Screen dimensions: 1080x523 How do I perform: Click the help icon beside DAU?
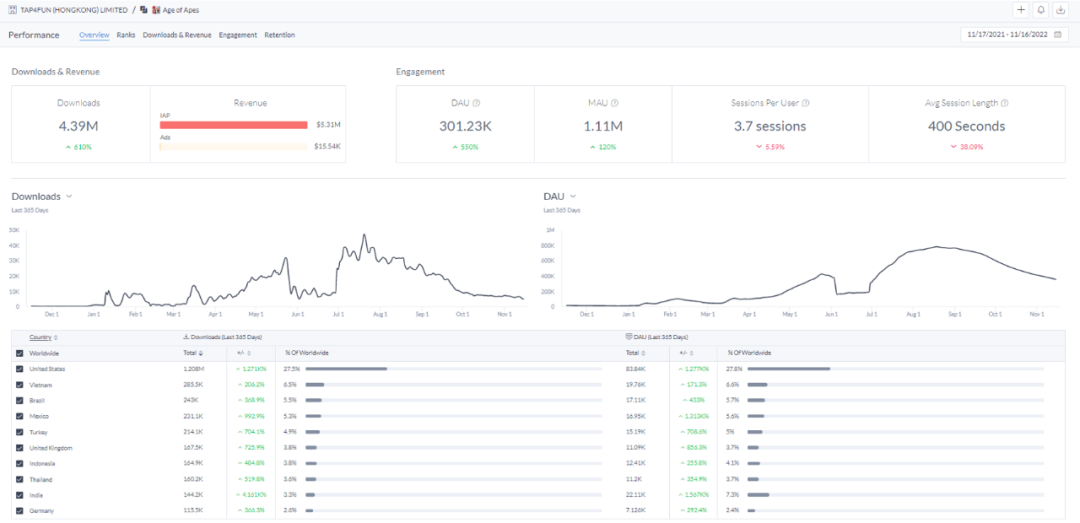click(x=476, y=103)
